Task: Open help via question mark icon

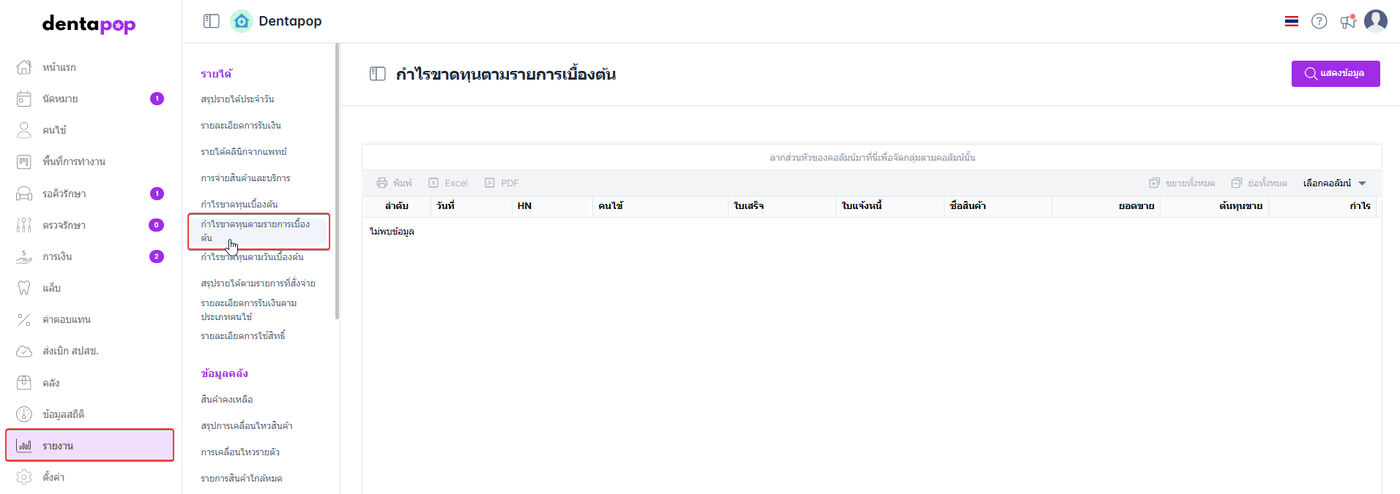Action: 1319,21
